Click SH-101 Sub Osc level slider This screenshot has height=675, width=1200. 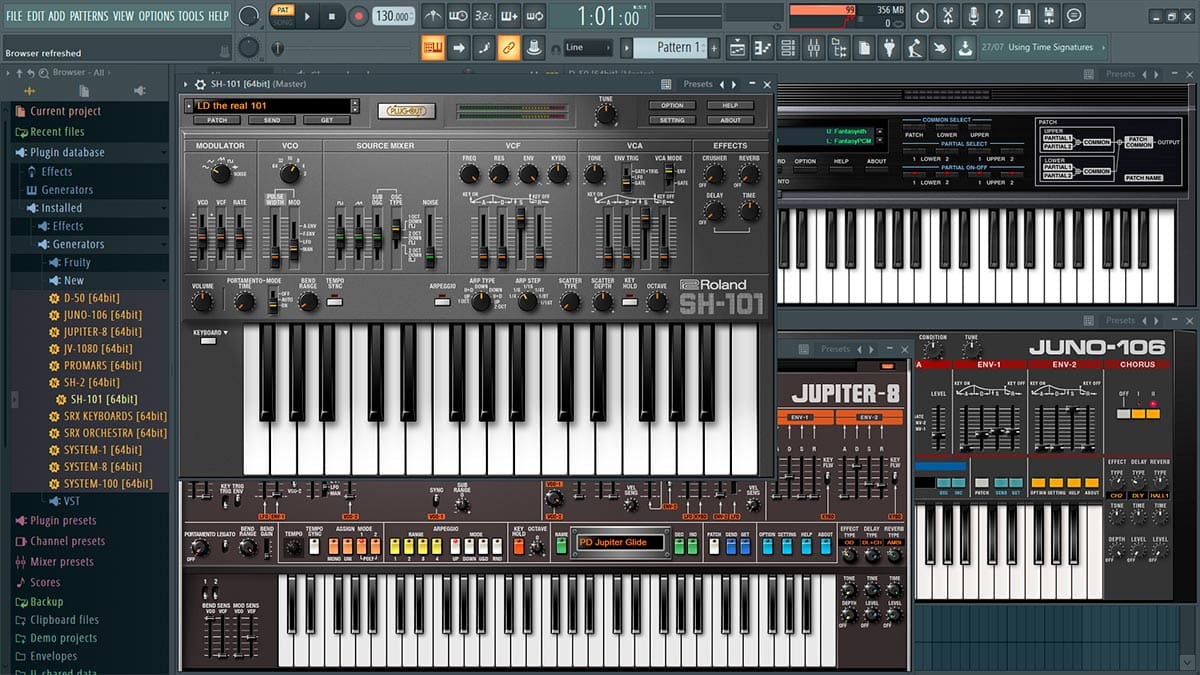pyautogui.click(x=377, y=238)
